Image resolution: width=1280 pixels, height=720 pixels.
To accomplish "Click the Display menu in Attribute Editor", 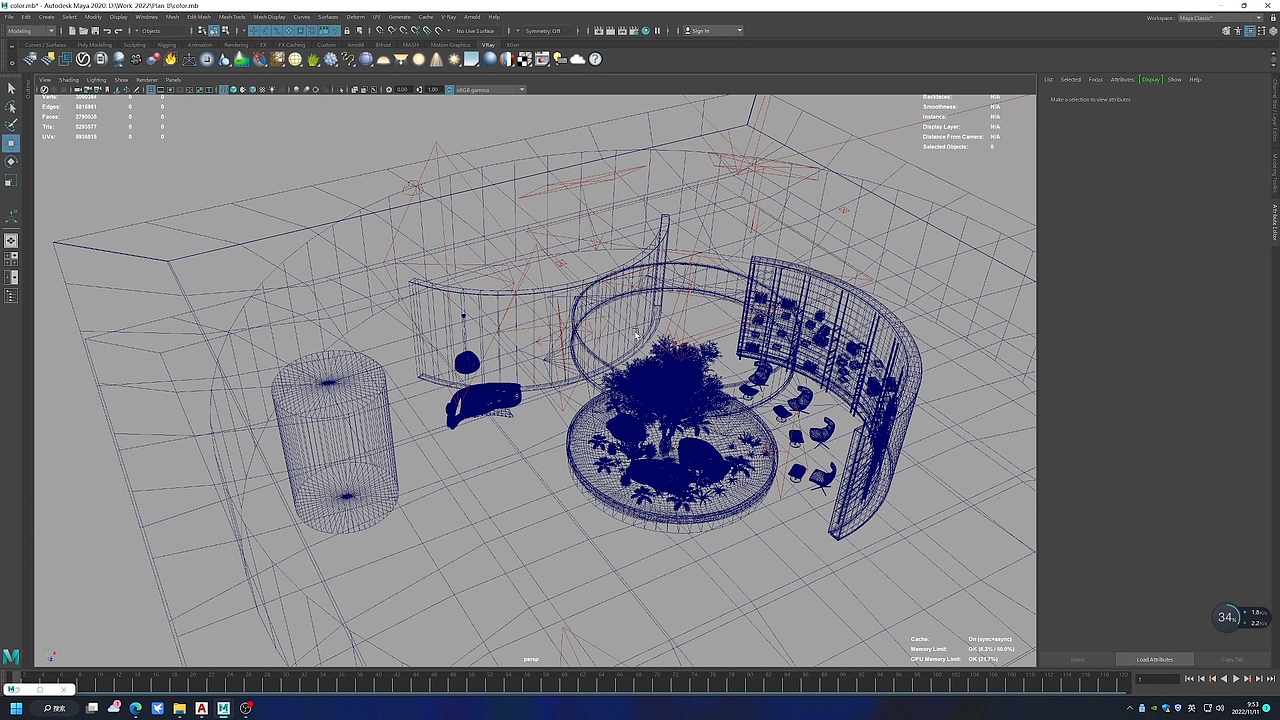I will [1151, 80].
